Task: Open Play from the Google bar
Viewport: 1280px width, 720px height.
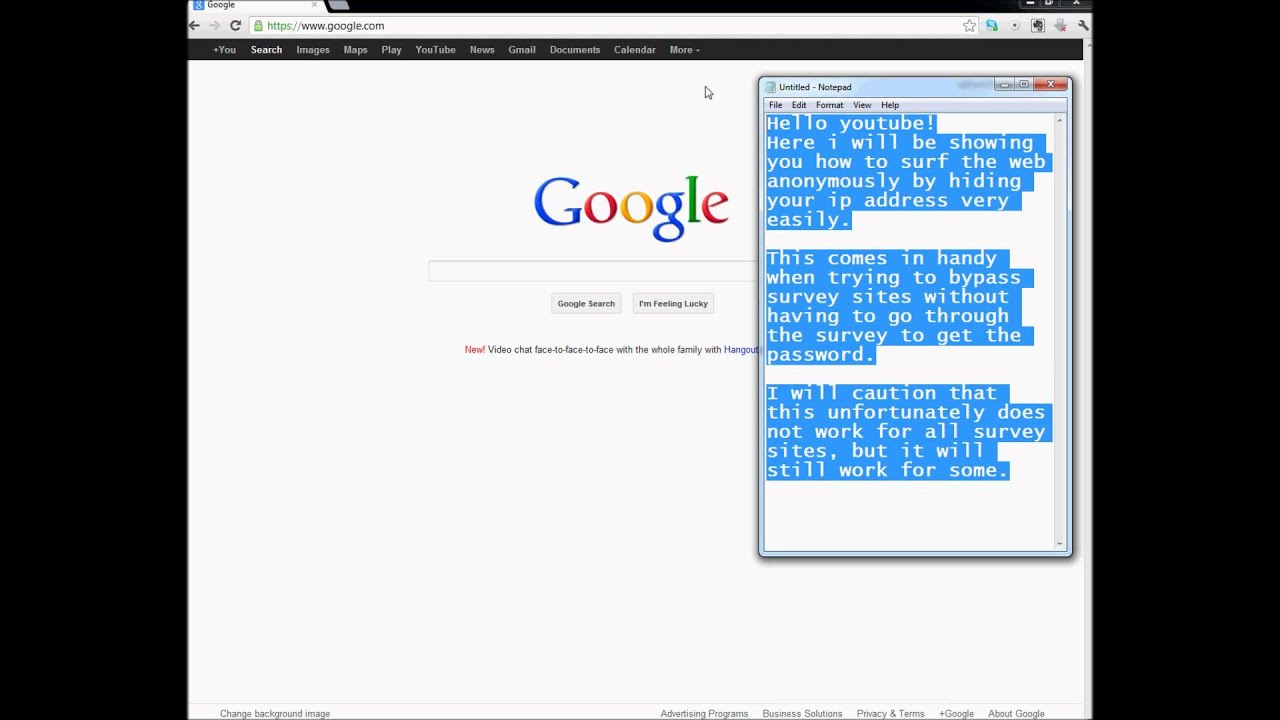Action: point(391,50)
